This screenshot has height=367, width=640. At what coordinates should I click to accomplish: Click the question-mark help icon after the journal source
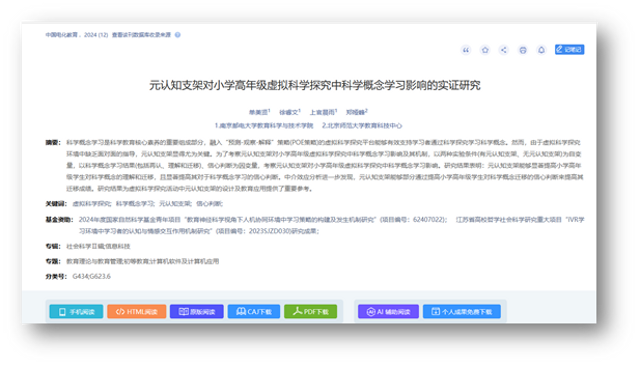[178, 35]
